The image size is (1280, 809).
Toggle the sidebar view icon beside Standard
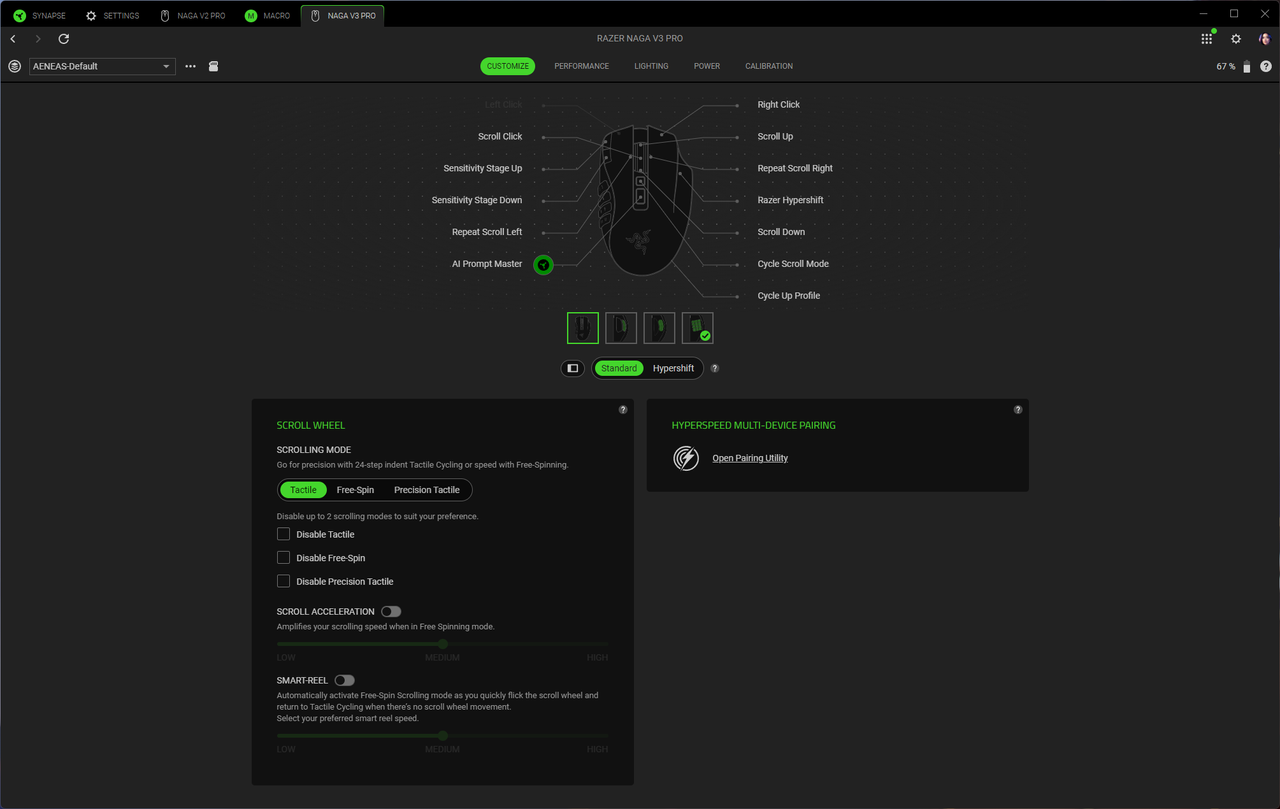click(572, 368)
